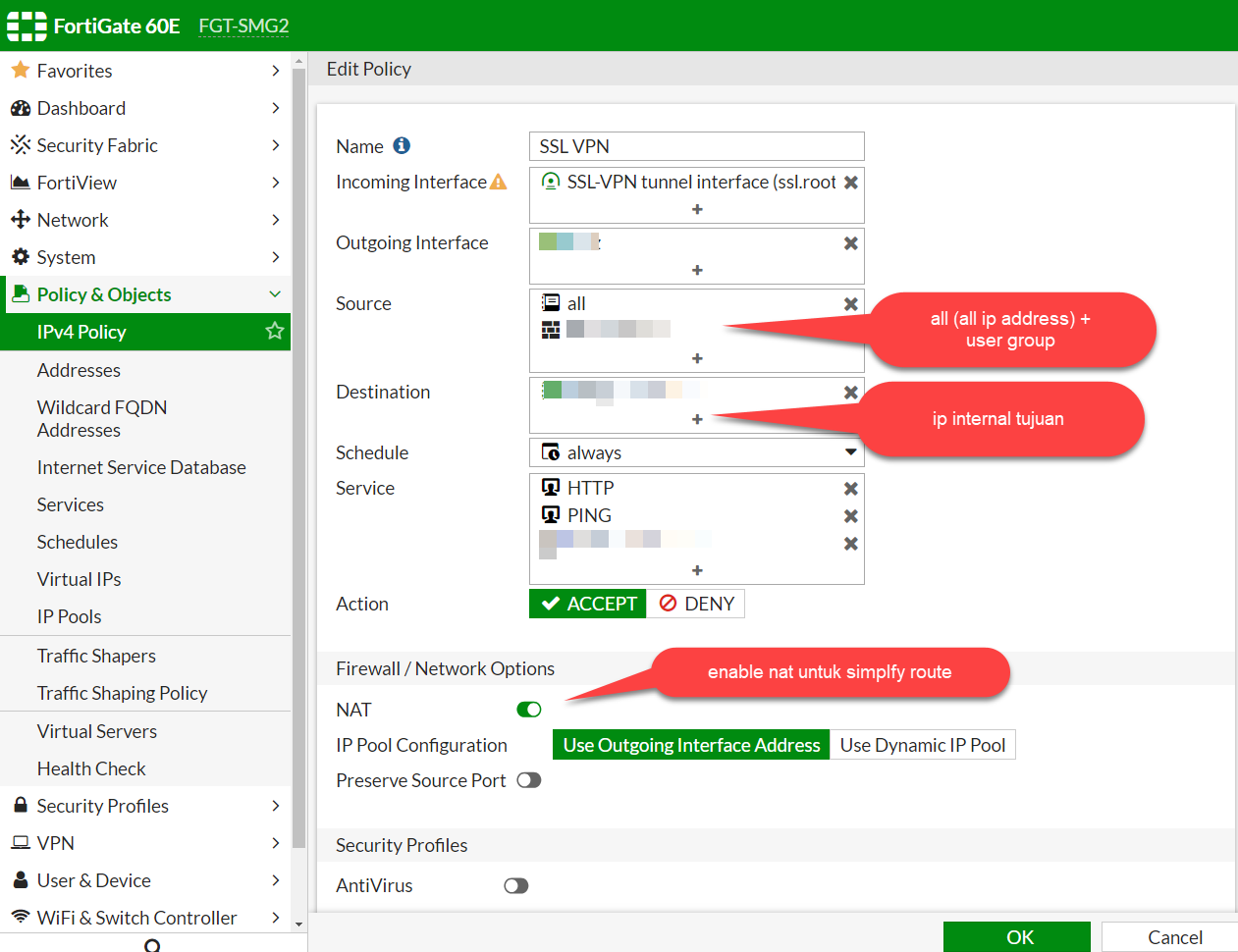The width and height of the screenshot is (1238, 952).
Task: Remove the third blurred service entry
Action: tap(851, 544)
